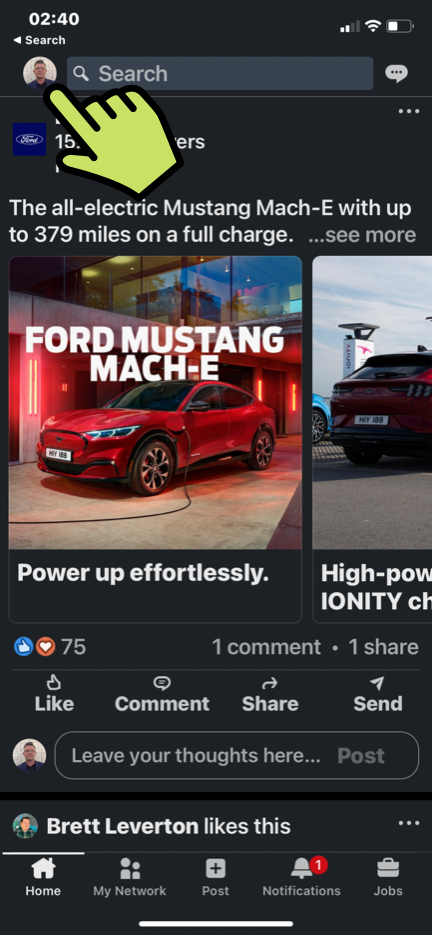Share the Ford post

pos(270,694)
